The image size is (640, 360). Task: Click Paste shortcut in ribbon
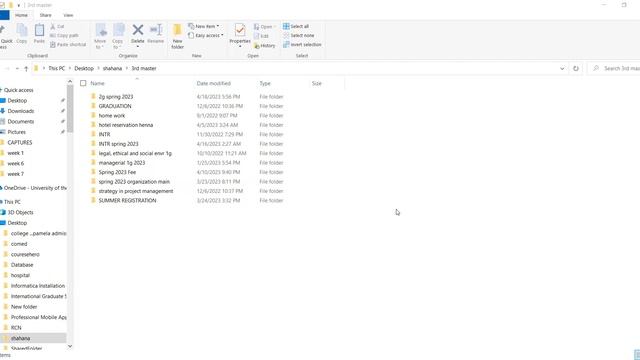pos(68,44)
